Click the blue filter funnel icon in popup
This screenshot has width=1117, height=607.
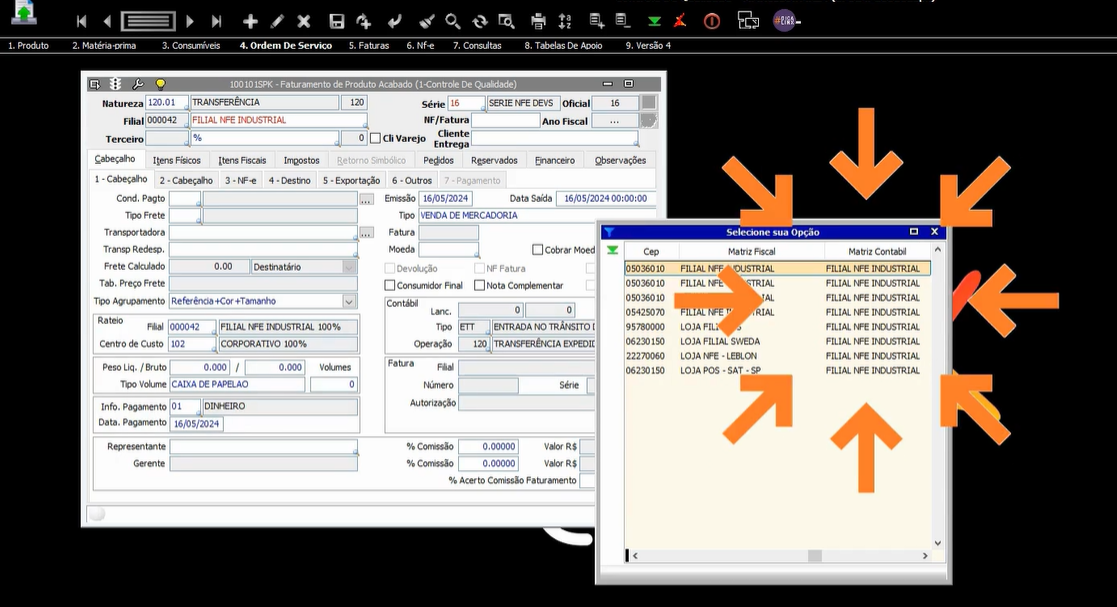[608, 232]
